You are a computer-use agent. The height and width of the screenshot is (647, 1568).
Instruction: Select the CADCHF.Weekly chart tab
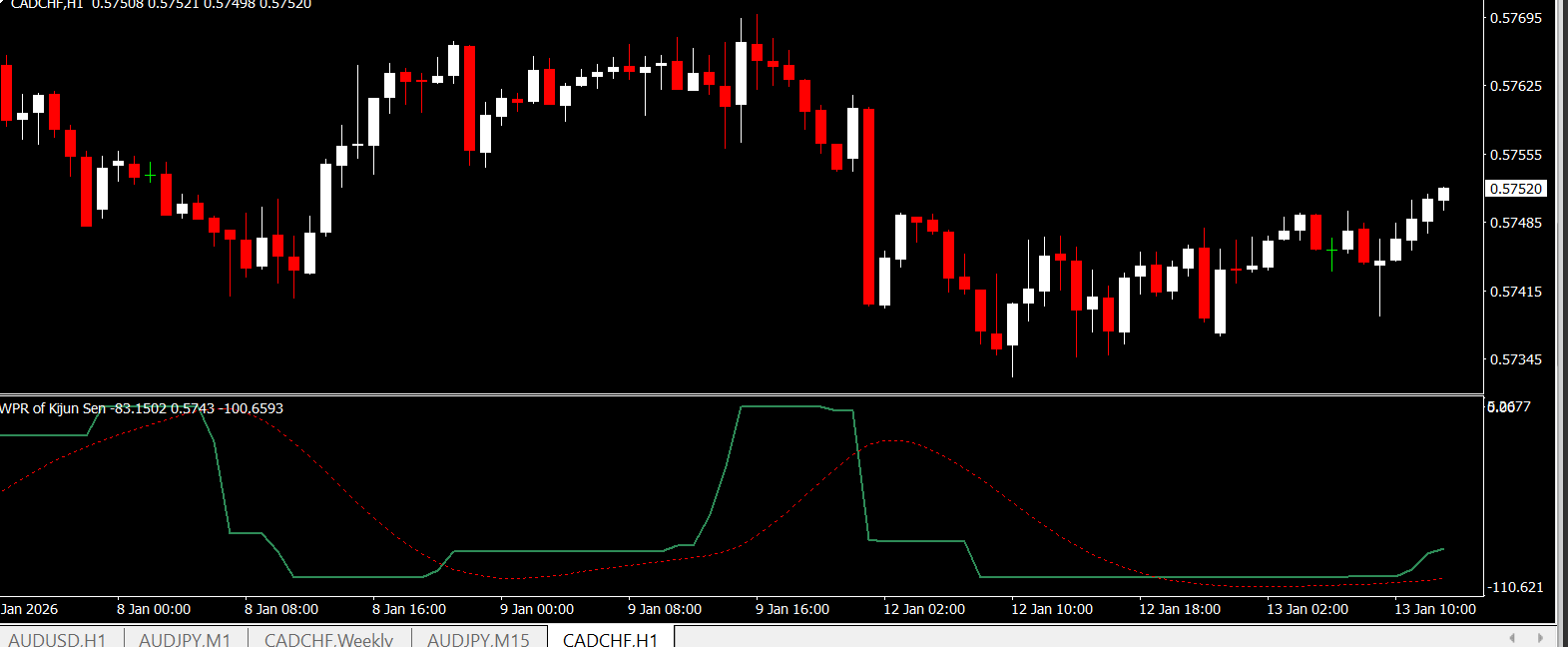click(x=328, y=638)
